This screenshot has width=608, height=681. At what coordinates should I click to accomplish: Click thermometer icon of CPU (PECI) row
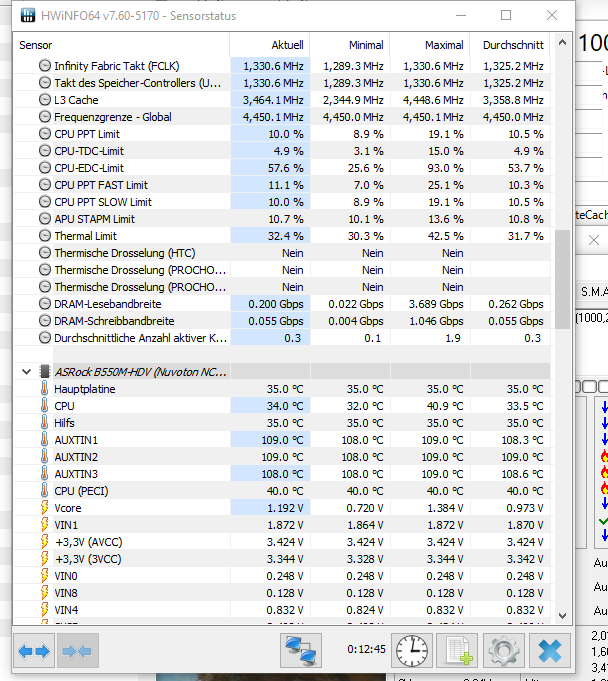pyautogui.click(x=44, y=491)
